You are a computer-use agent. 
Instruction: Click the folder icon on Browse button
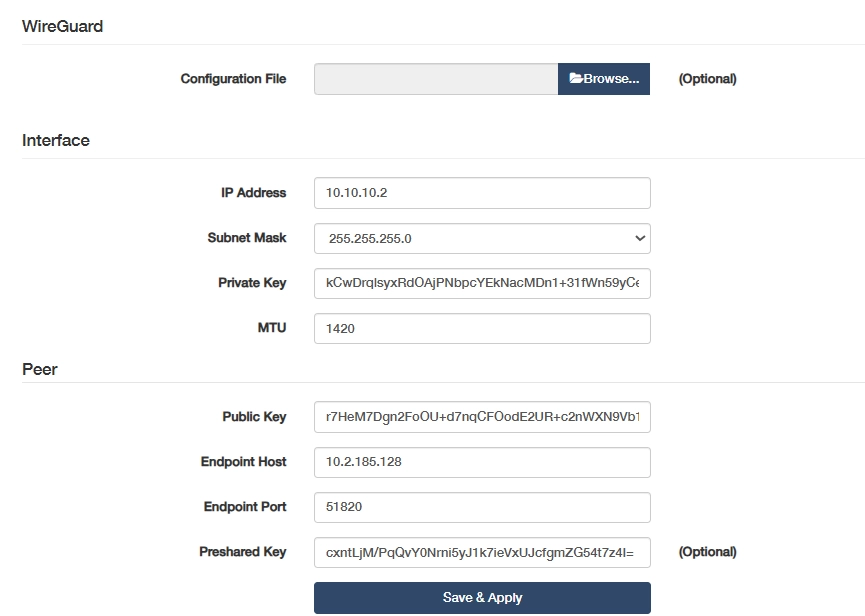coord(576,79)
